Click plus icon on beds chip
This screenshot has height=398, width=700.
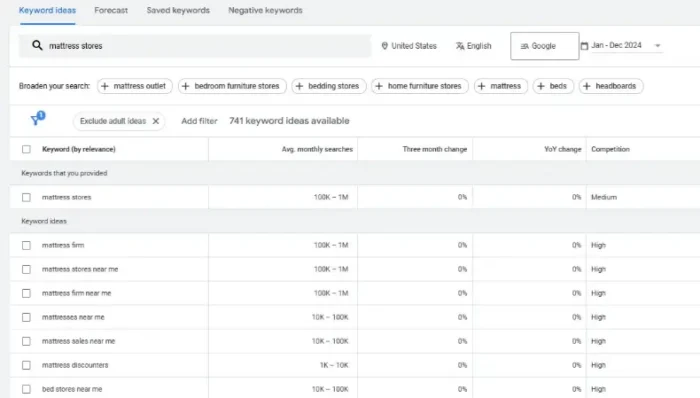click(x=541, y=86)
